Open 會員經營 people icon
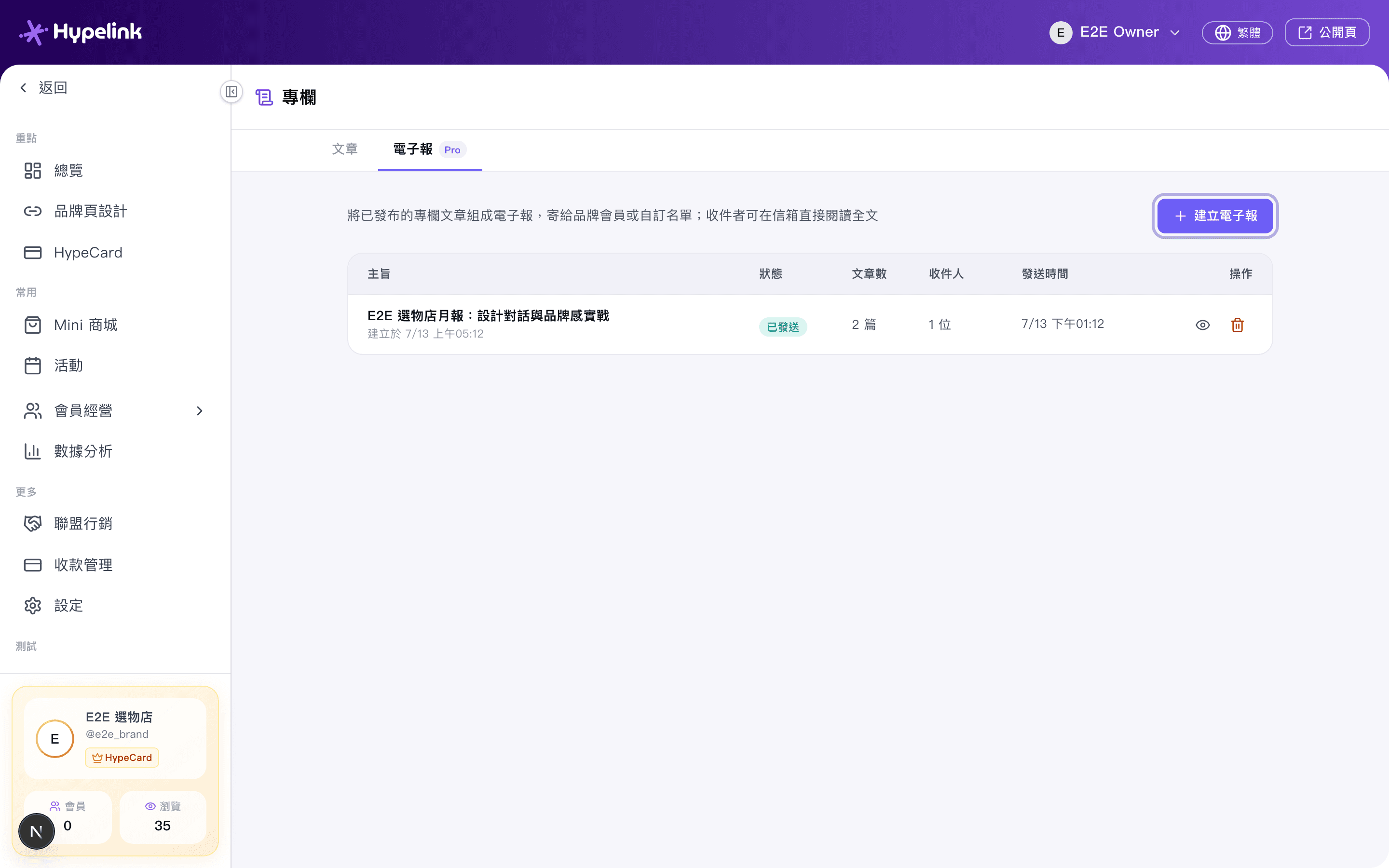The width and height of the screenshot is (1389, 868). click(x=33, y=411)
